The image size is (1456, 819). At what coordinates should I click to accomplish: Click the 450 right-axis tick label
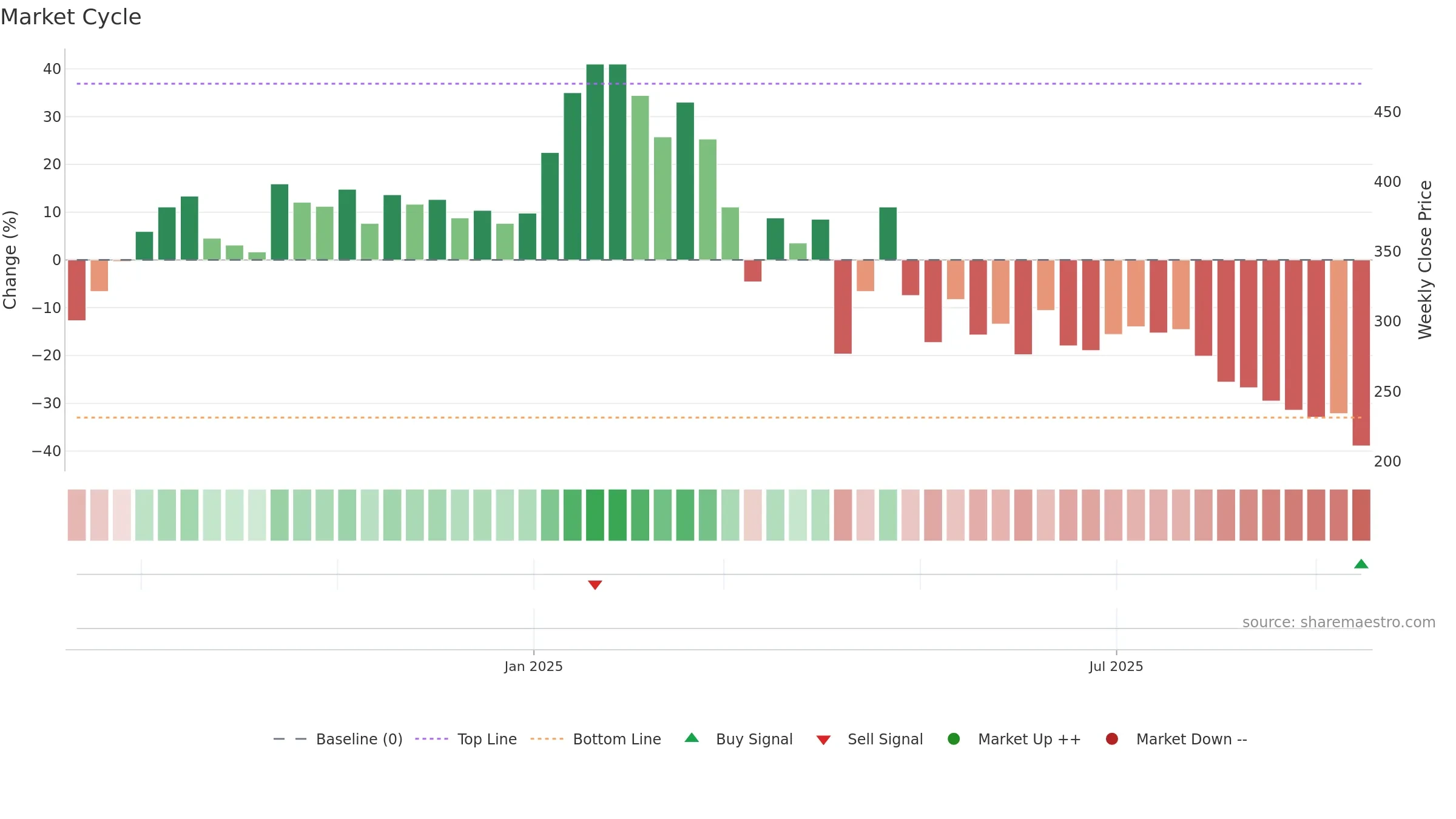click(1387, 112)
